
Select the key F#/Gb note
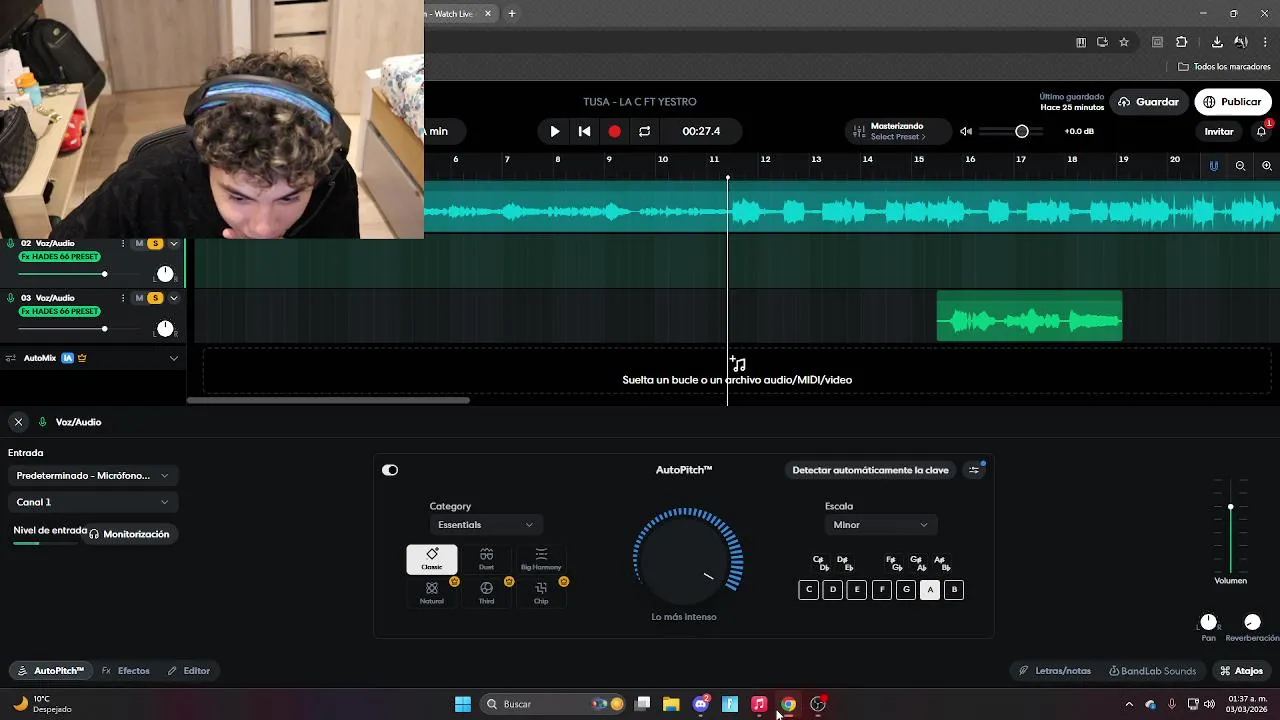(894, 563)
